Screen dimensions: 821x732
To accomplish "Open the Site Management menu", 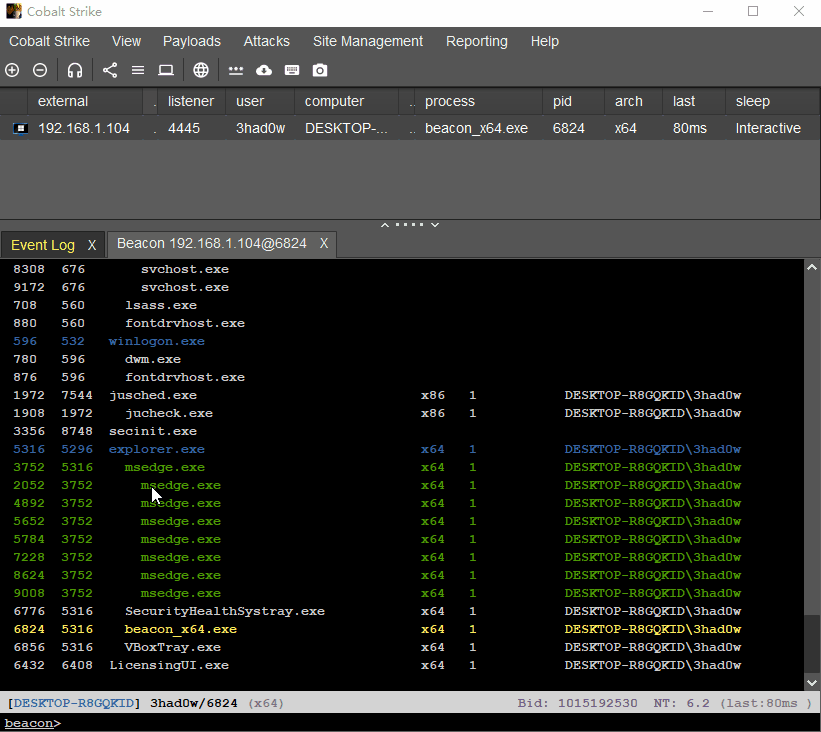I will [368, 41].
